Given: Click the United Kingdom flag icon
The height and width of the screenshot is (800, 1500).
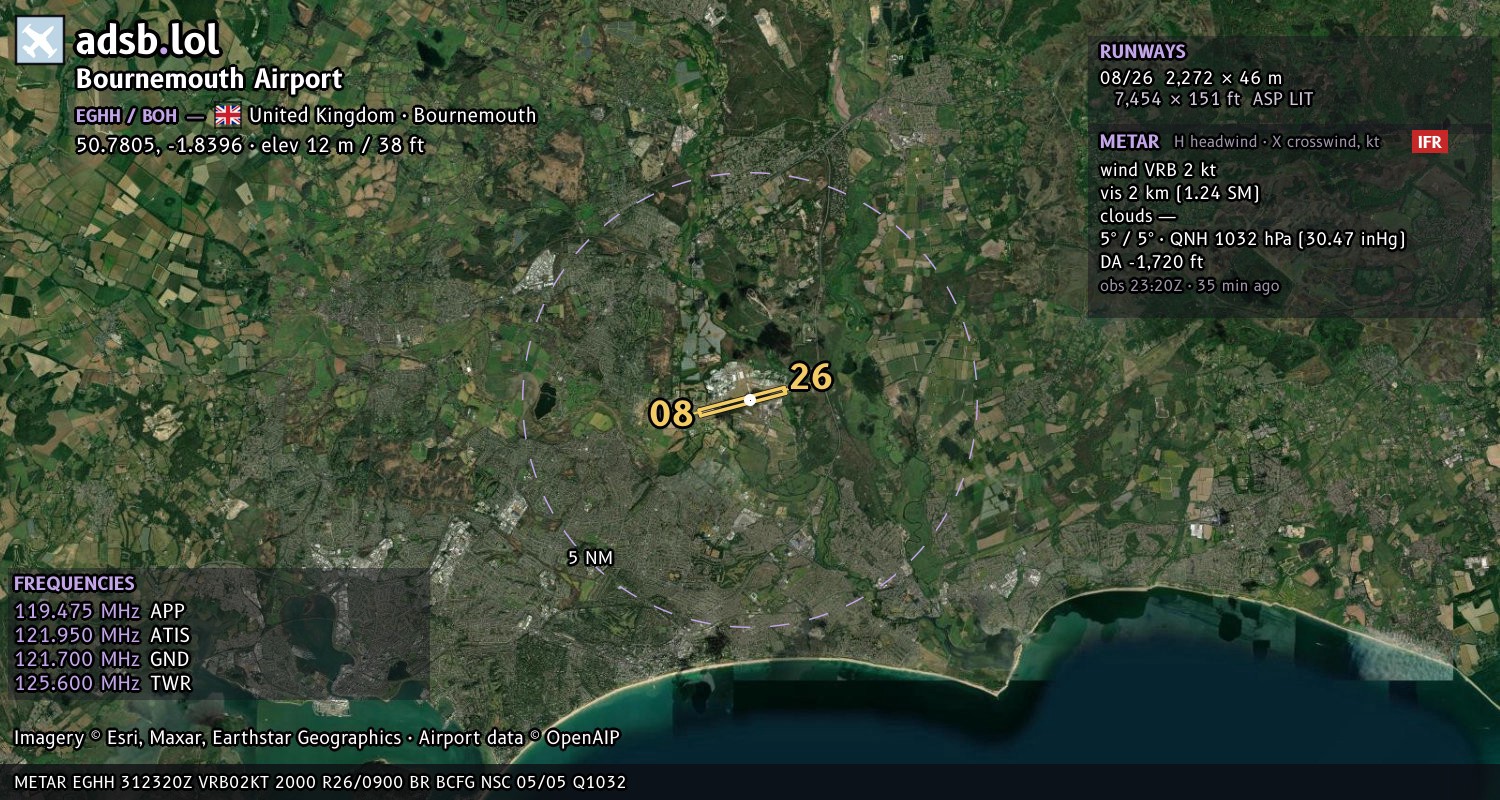Looking at the screenshot, I should pyautogui.click(x=228, y=115).
